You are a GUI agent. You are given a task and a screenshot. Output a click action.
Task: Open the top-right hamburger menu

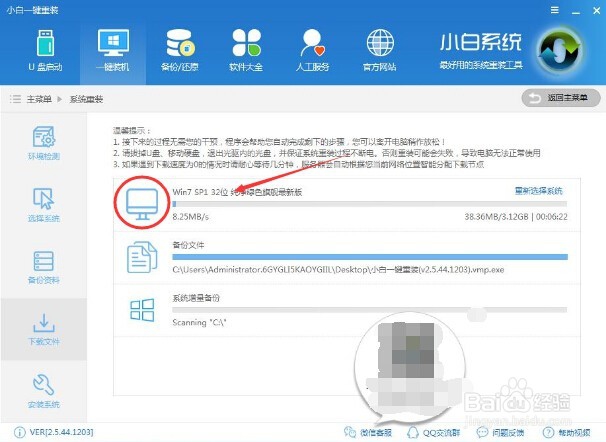coord(555,10)
